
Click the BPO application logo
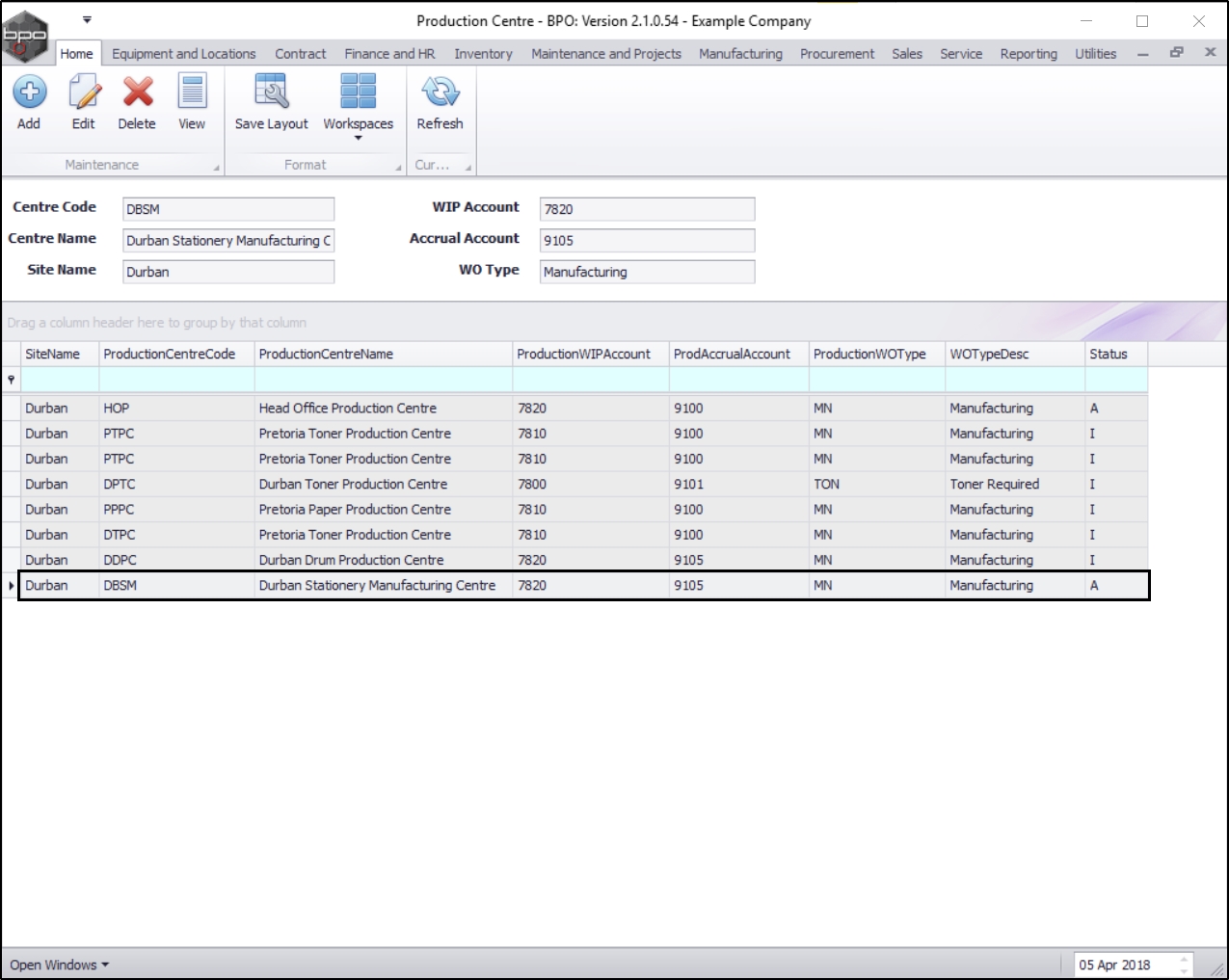pos(25,36)
